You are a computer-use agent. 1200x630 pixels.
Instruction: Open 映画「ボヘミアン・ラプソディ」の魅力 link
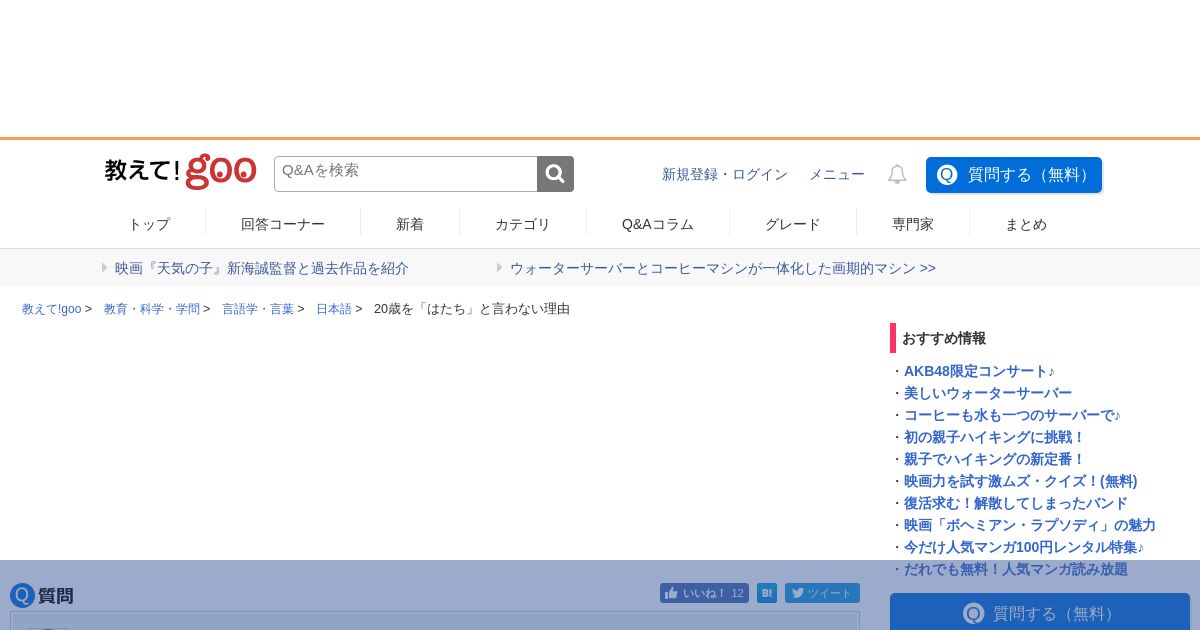[1030, 525]
